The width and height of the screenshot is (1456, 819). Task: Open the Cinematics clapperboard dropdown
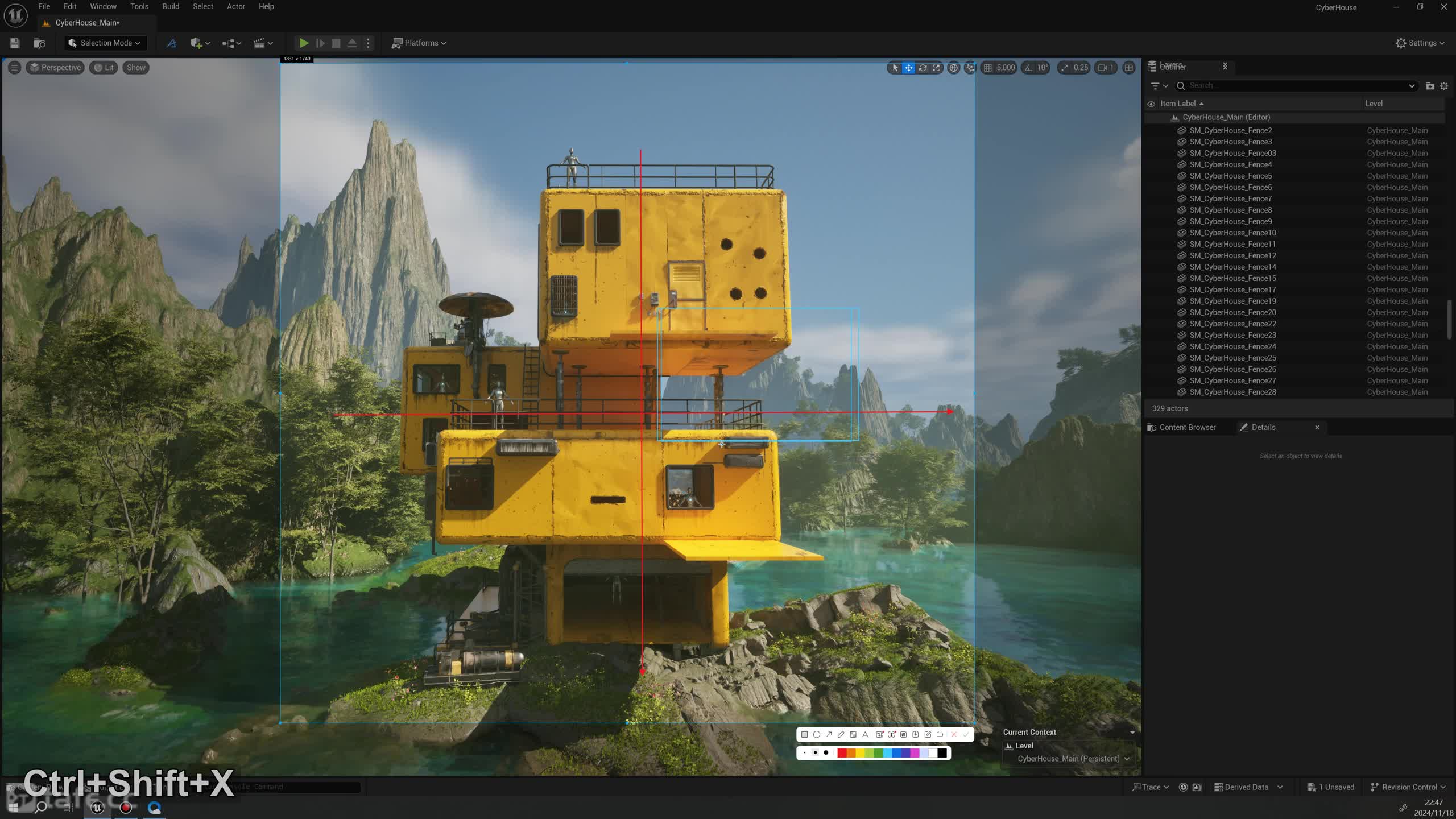pos(263,43)
